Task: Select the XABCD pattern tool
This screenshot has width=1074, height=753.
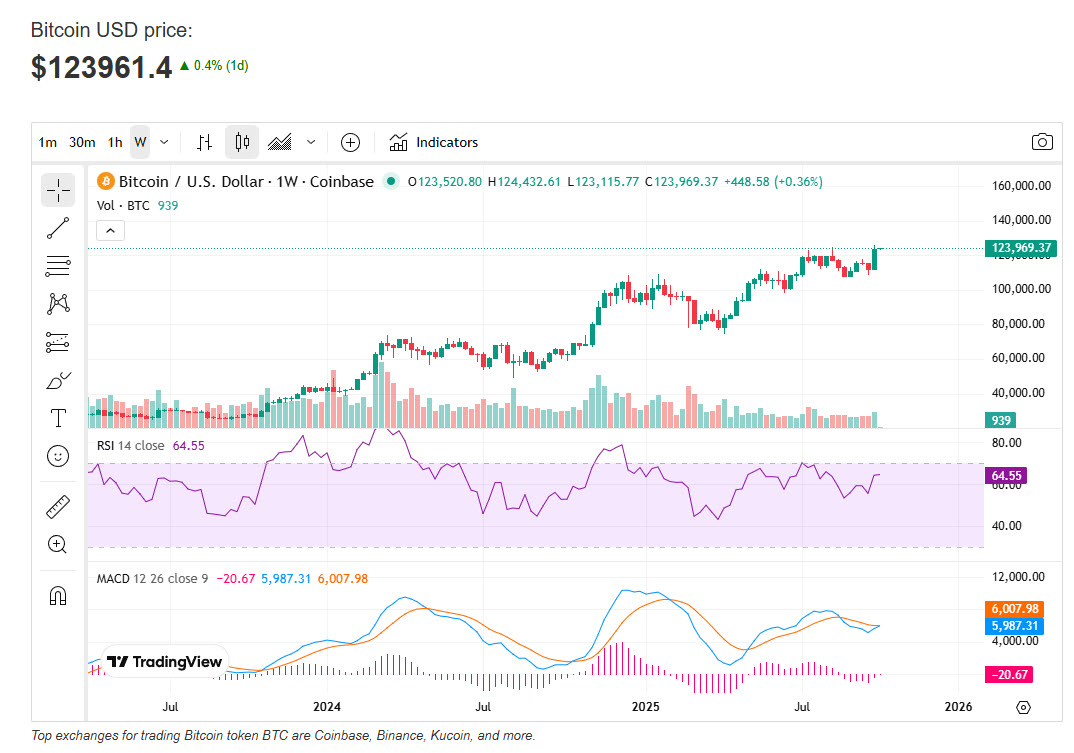Action: click(58, 303)
